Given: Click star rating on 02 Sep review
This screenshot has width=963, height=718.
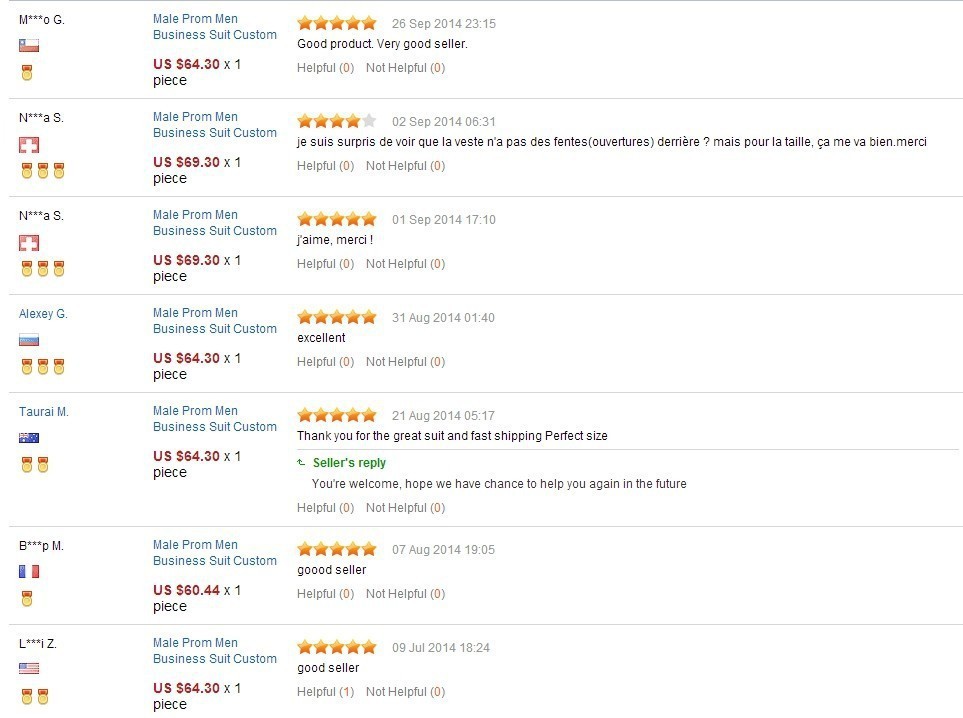Looking at the screenshot, I should [x=337, y=122].
